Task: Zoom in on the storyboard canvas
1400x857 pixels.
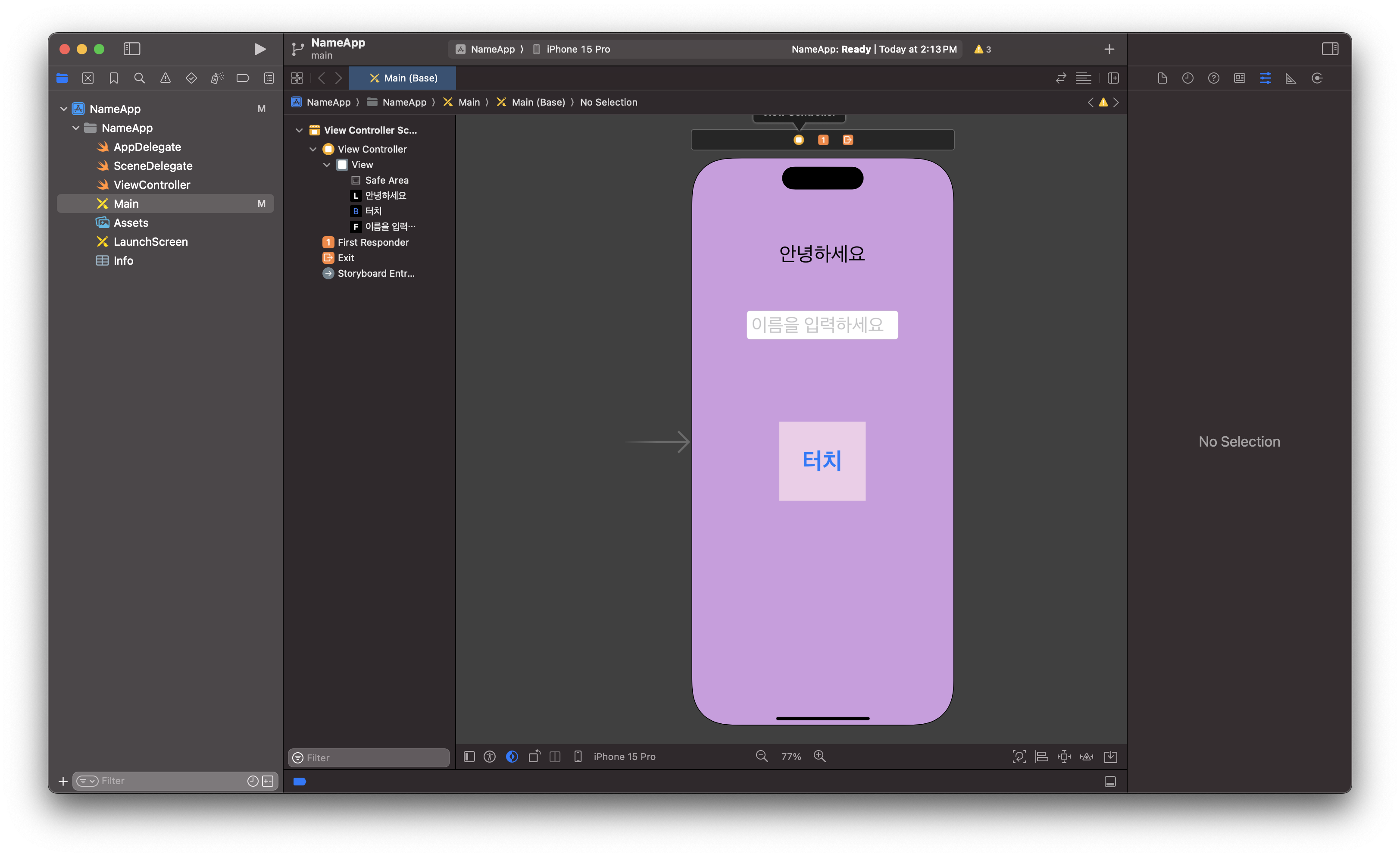Action: tap(819, 757)
